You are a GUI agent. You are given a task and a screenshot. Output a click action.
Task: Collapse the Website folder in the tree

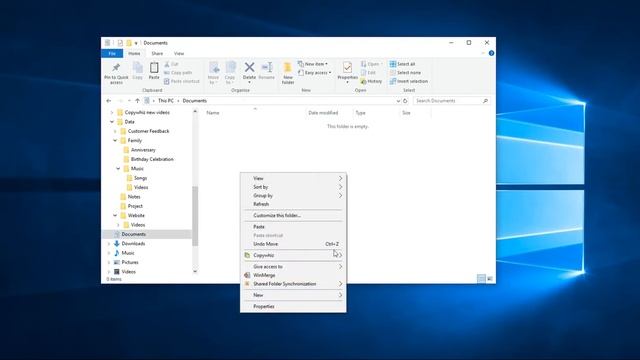tap(115, 216)
